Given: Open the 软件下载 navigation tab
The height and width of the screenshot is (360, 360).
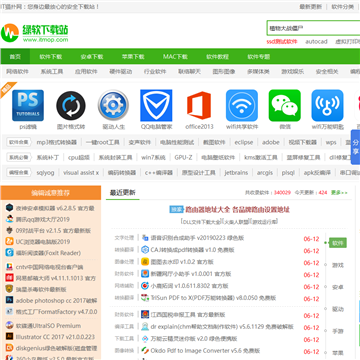Looking at the screenshot, I should [x=51, y=57].
